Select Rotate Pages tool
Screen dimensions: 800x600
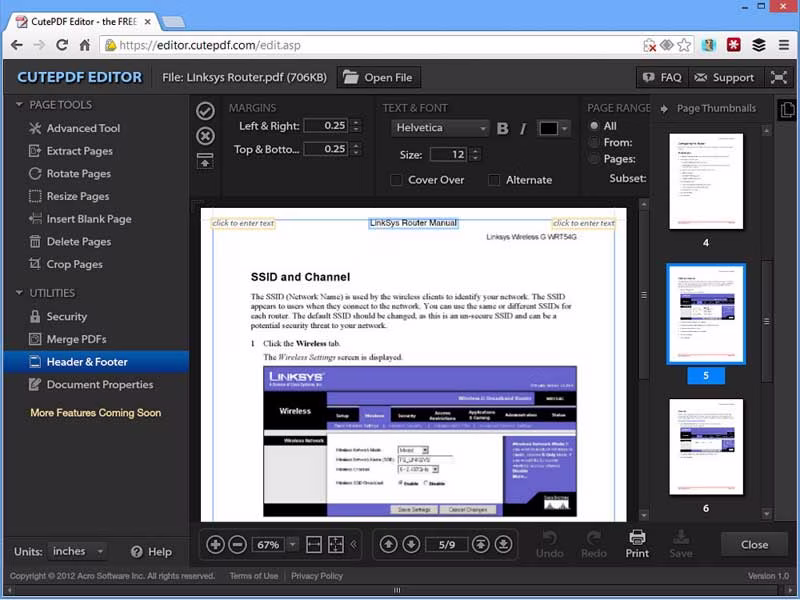(69, 173)
